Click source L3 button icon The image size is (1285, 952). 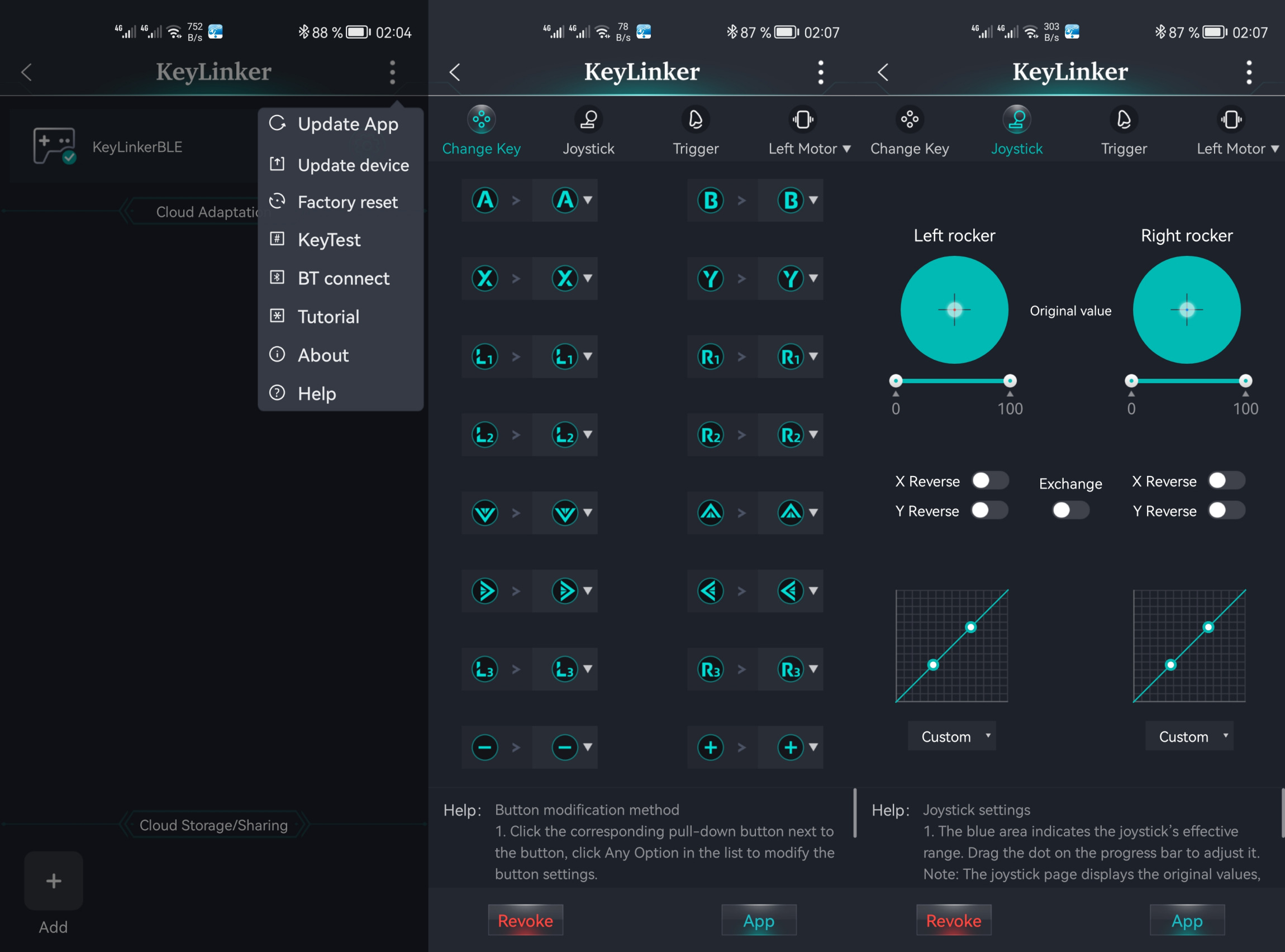tap(485, 669)
